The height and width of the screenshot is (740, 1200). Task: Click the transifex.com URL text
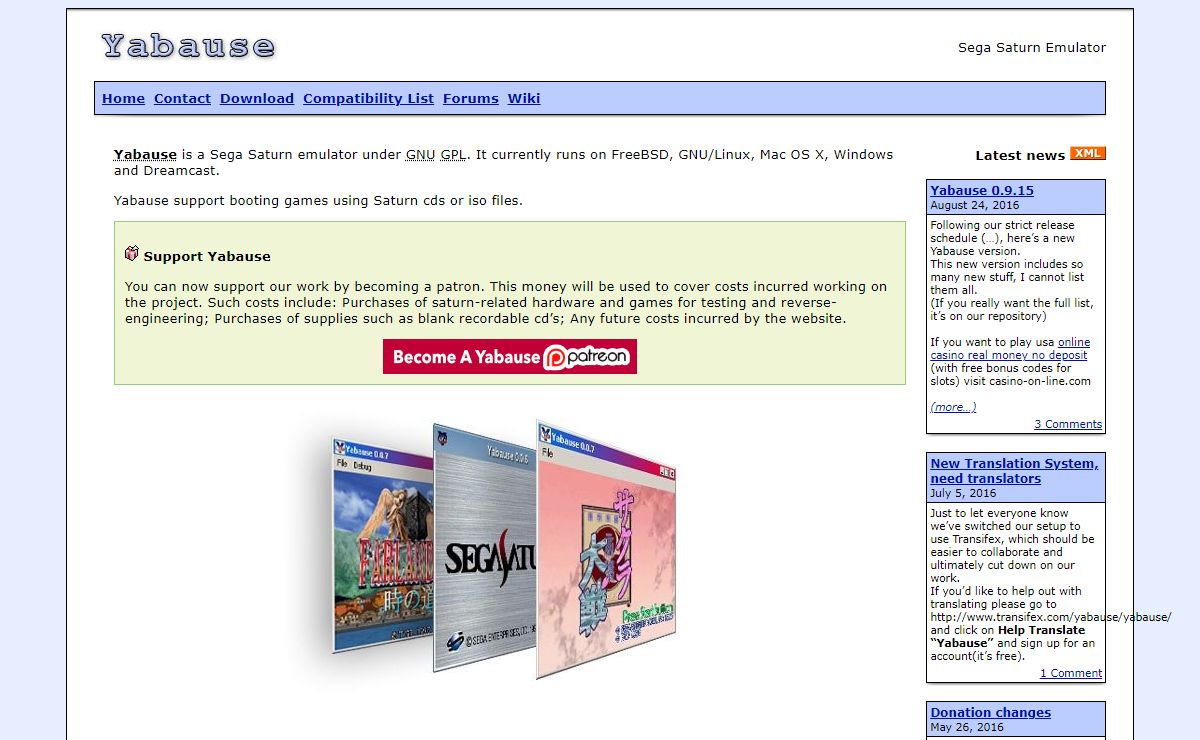tap(1051, 617)
